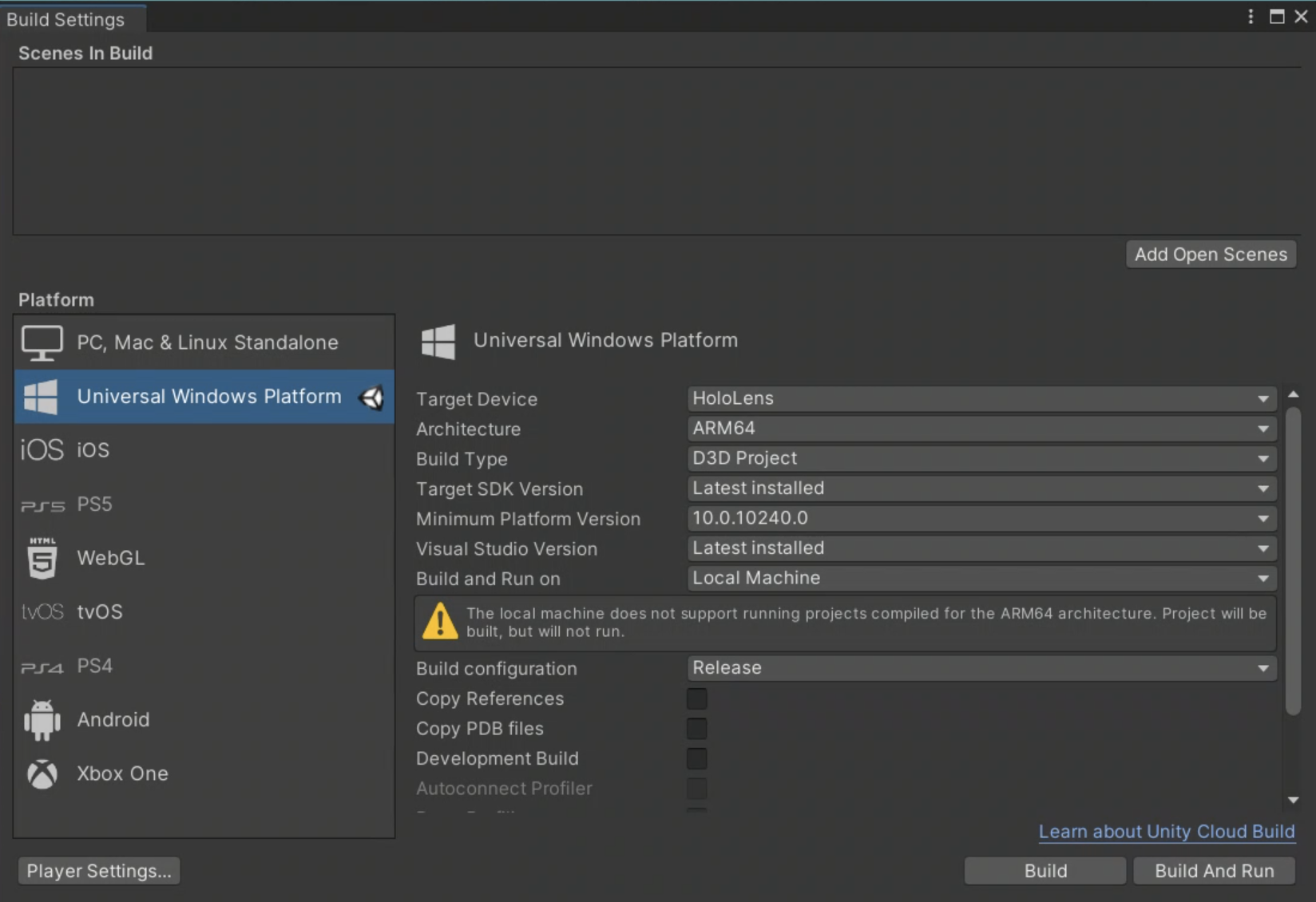Image resolution: width=1316 pixels, height=902 pixels.
Task: Click the Unity logo beside Universal Windows Platform
Action: 371,398
